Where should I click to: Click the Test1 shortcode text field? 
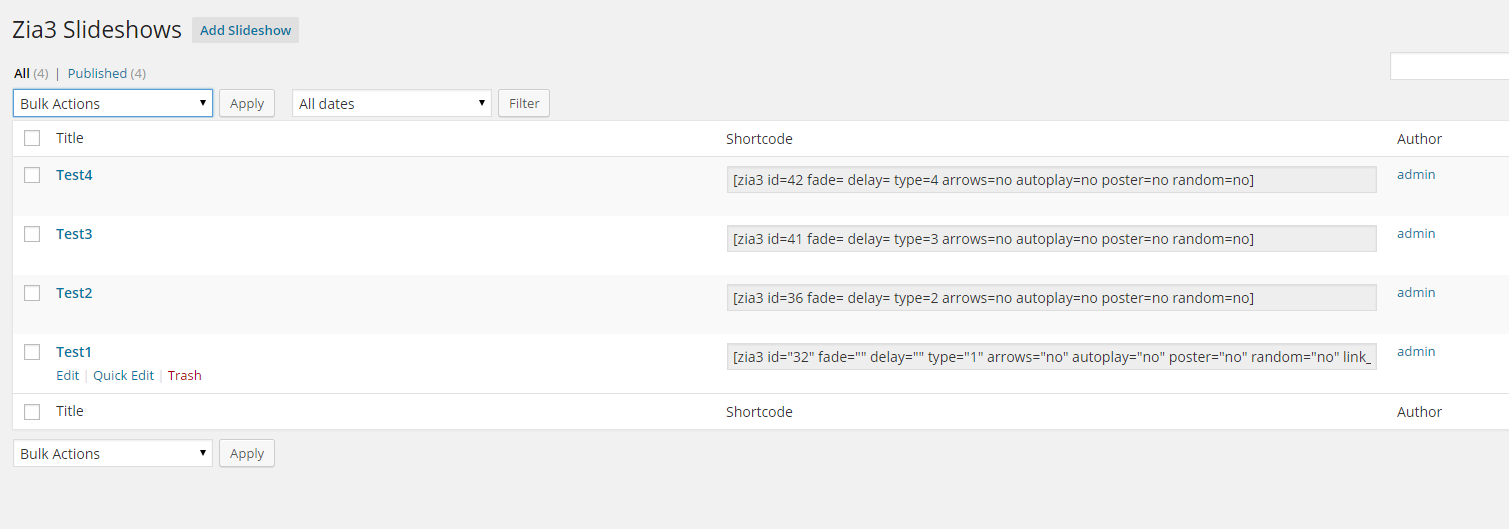coord(1052,357)
